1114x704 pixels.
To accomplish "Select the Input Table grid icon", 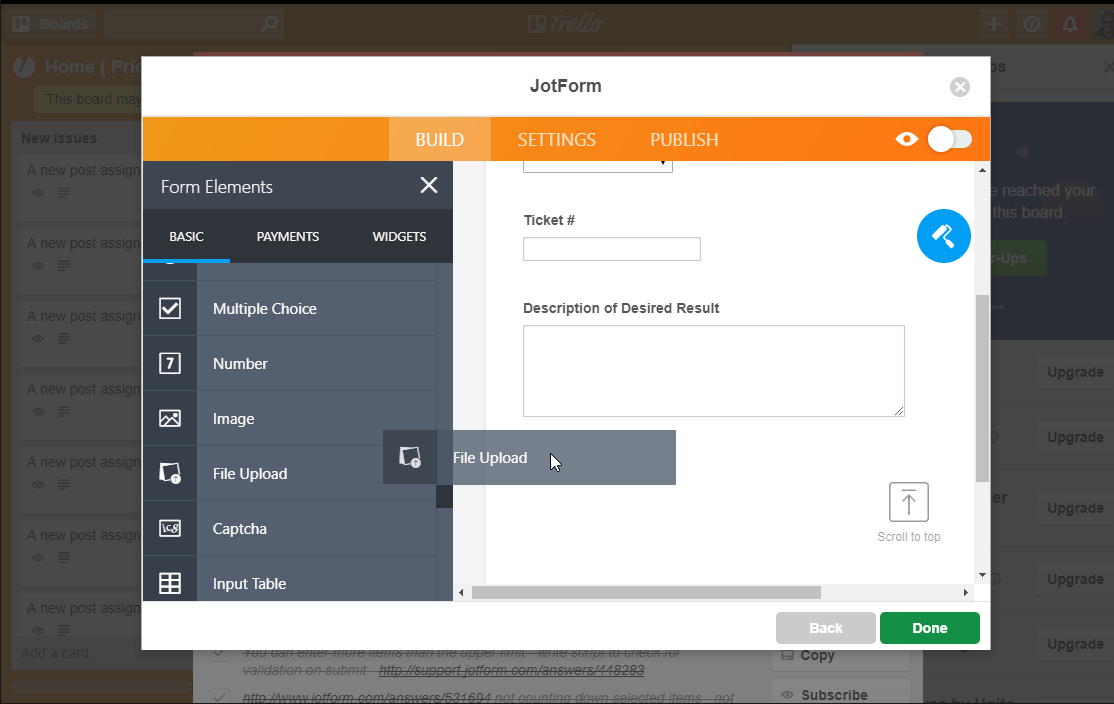I will (x=170, y=584).
